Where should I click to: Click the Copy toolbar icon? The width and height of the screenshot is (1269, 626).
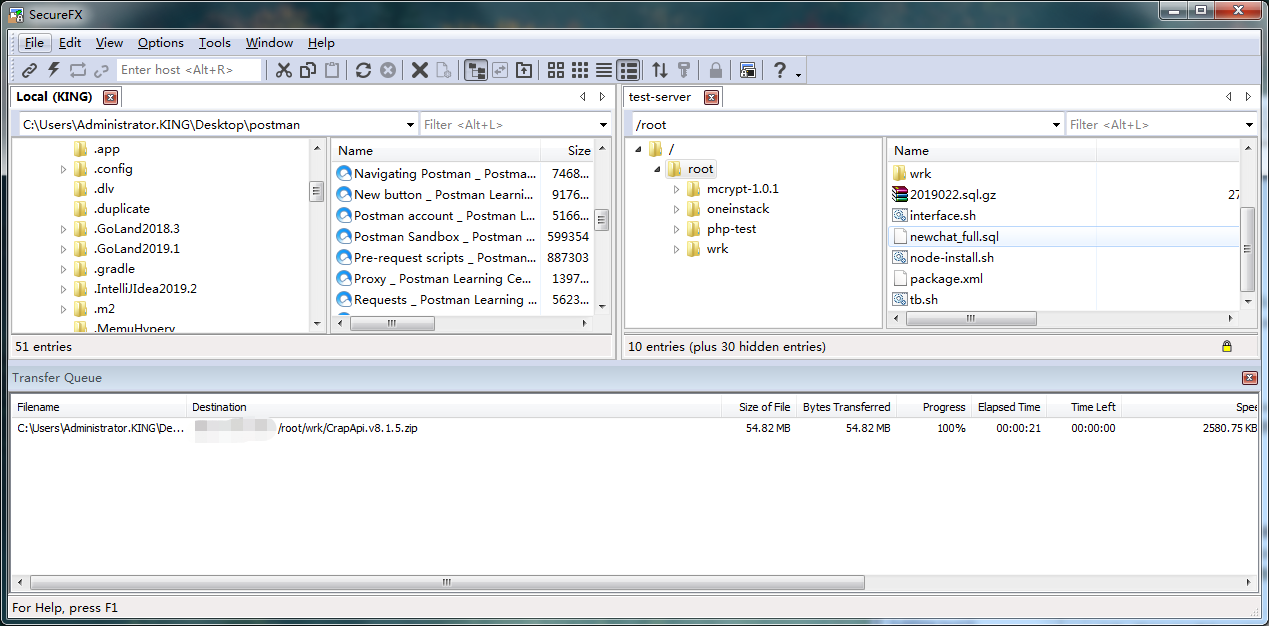point(308,70)
